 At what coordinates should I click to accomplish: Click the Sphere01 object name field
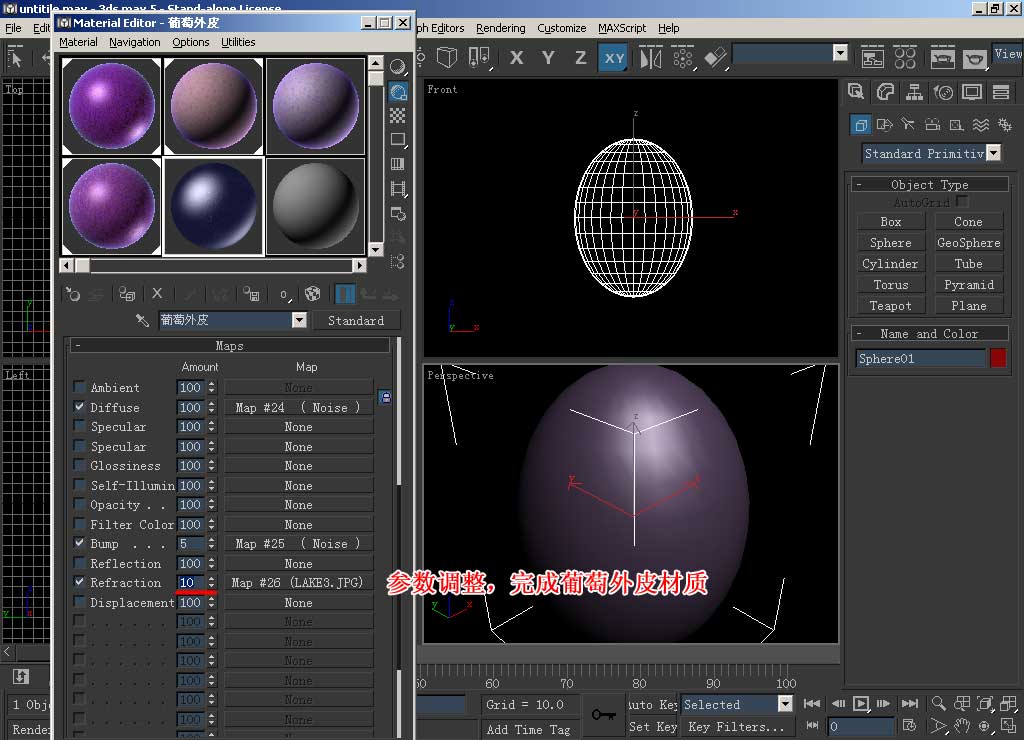pyautogui.click(x=920, y=359)
